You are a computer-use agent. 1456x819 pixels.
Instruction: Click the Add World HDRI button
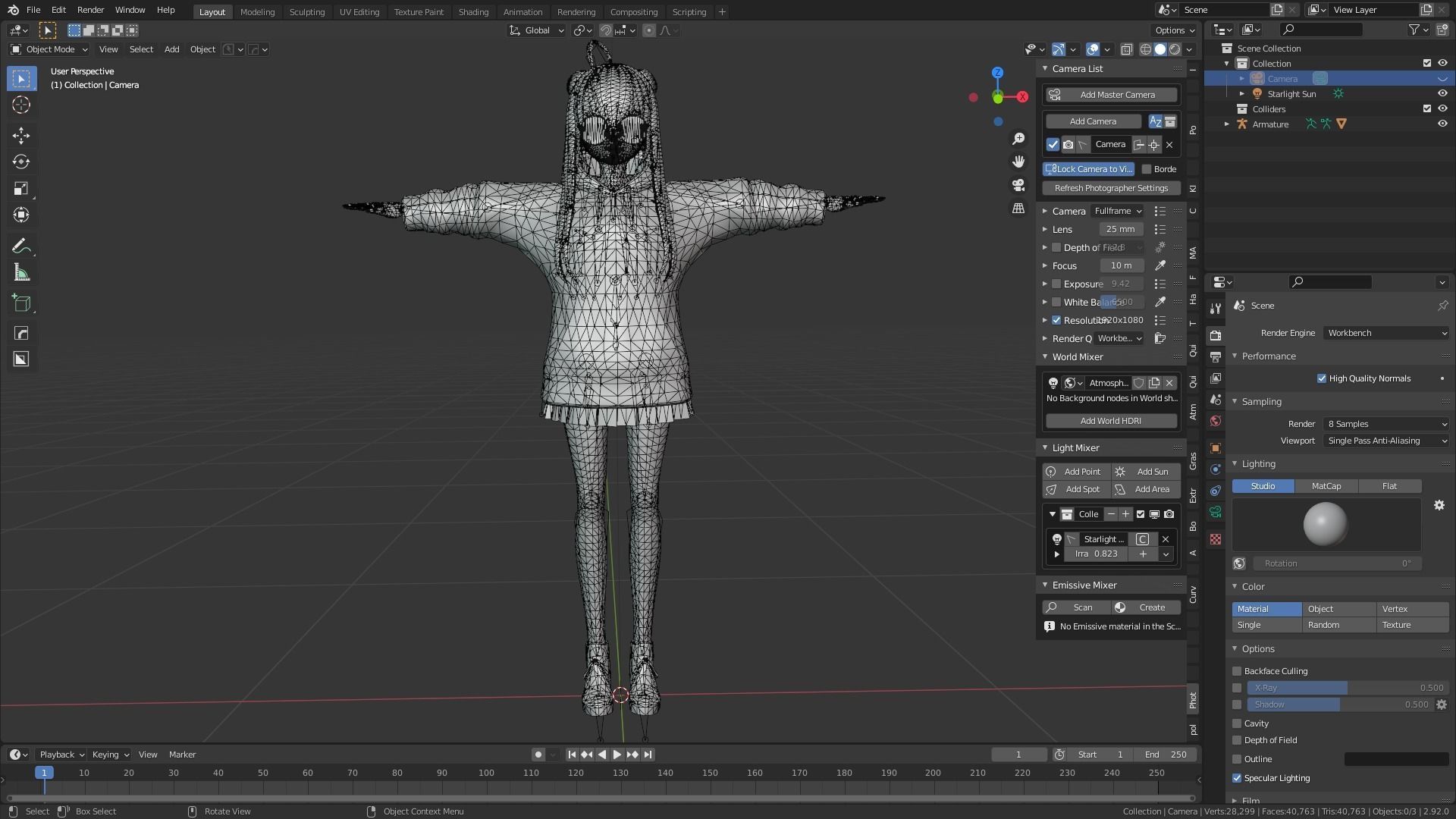(1111, 421)
